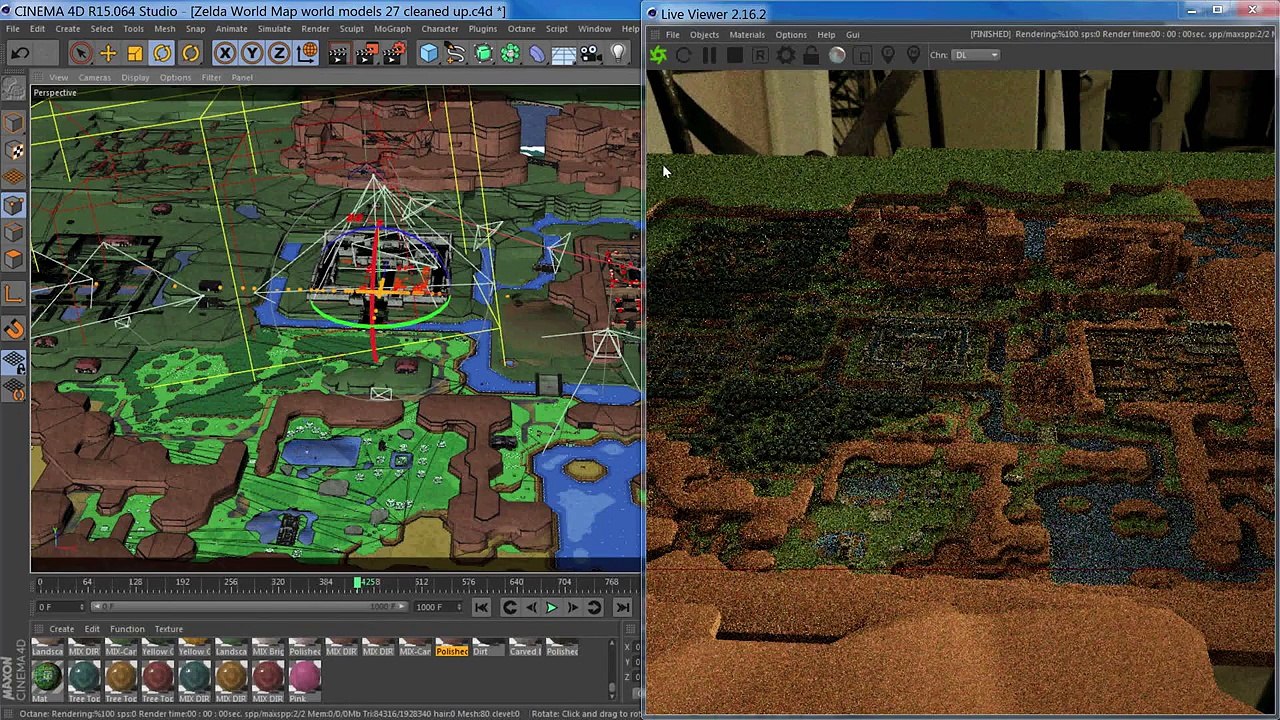
Task: Click the floor environment icon
Action: [564, 54]
